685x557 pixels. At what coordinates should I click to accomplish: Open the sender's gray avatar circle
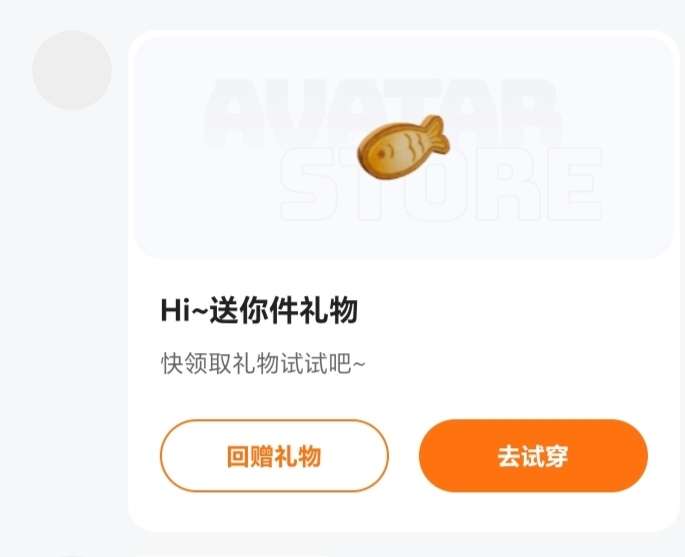72,70
